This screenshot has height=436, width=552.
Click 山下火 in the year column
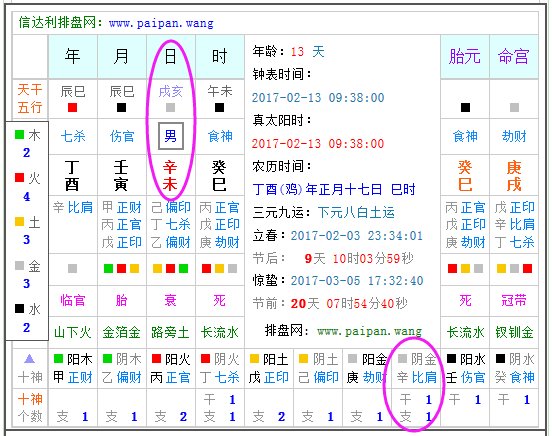point(73,332)
